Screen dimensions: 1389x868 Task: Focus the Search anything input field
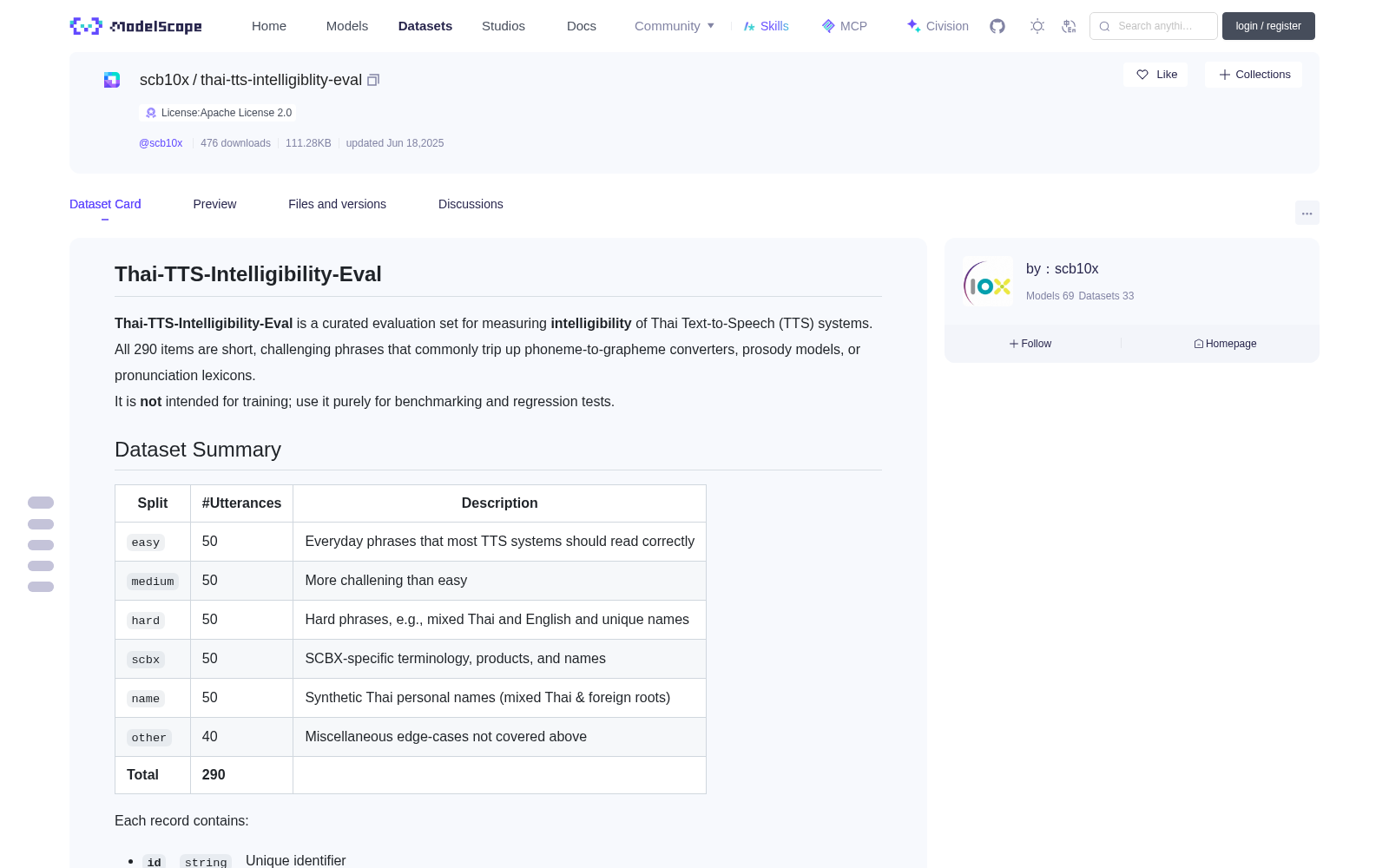[1154, 26]
